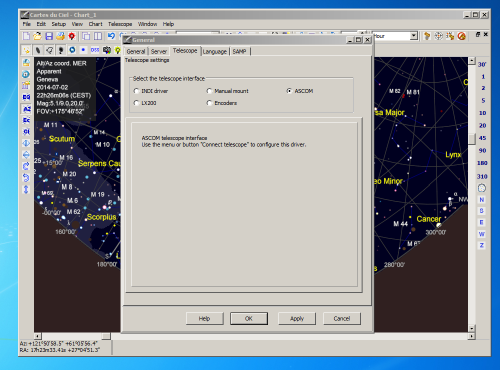This screenshot has width=500, height=370.
Task: Click the Apply button
Action: click(297, 318)
